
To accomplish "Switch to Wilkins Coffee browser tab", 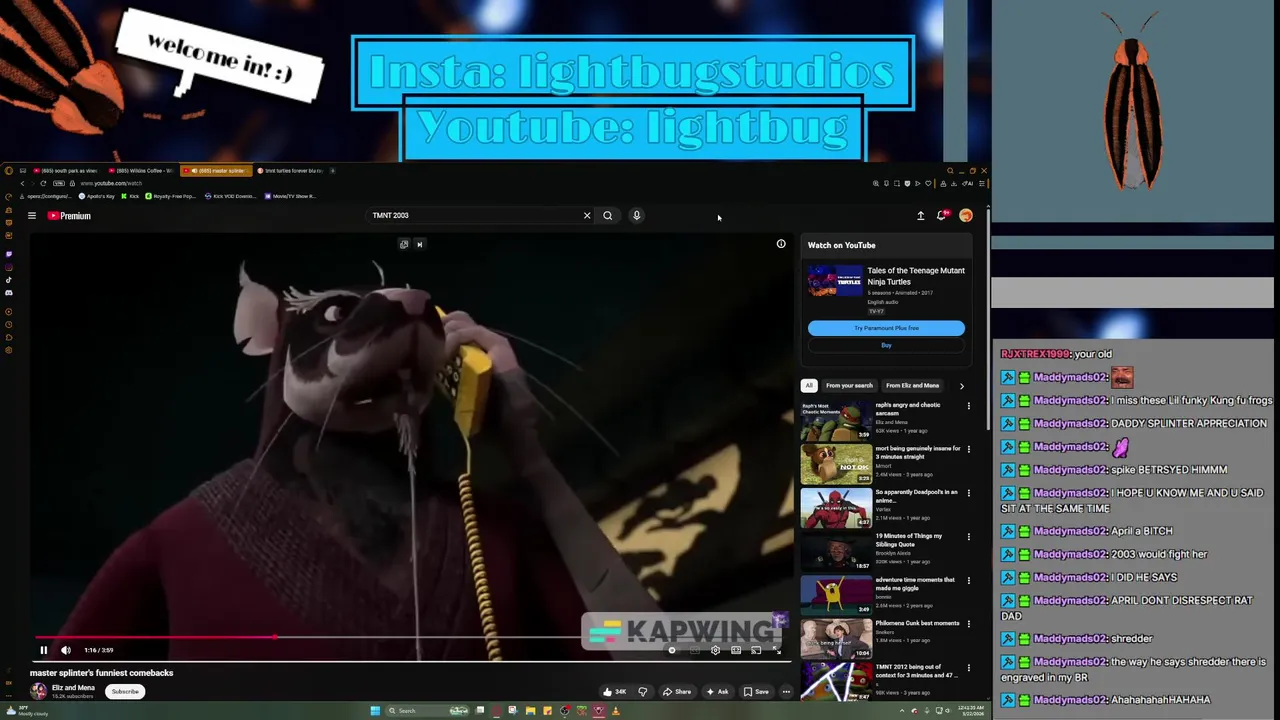I will (141, 171).
